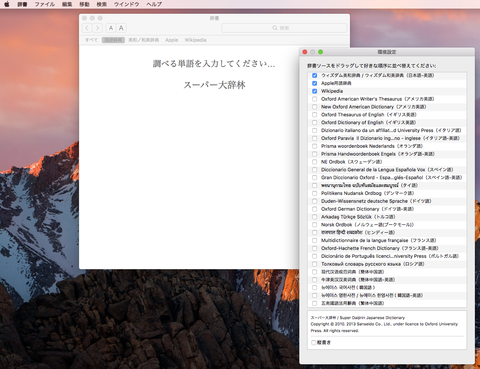The image size is (480, 369).
Task: Open the 辞書 app menu
Action: coord(22,4)
